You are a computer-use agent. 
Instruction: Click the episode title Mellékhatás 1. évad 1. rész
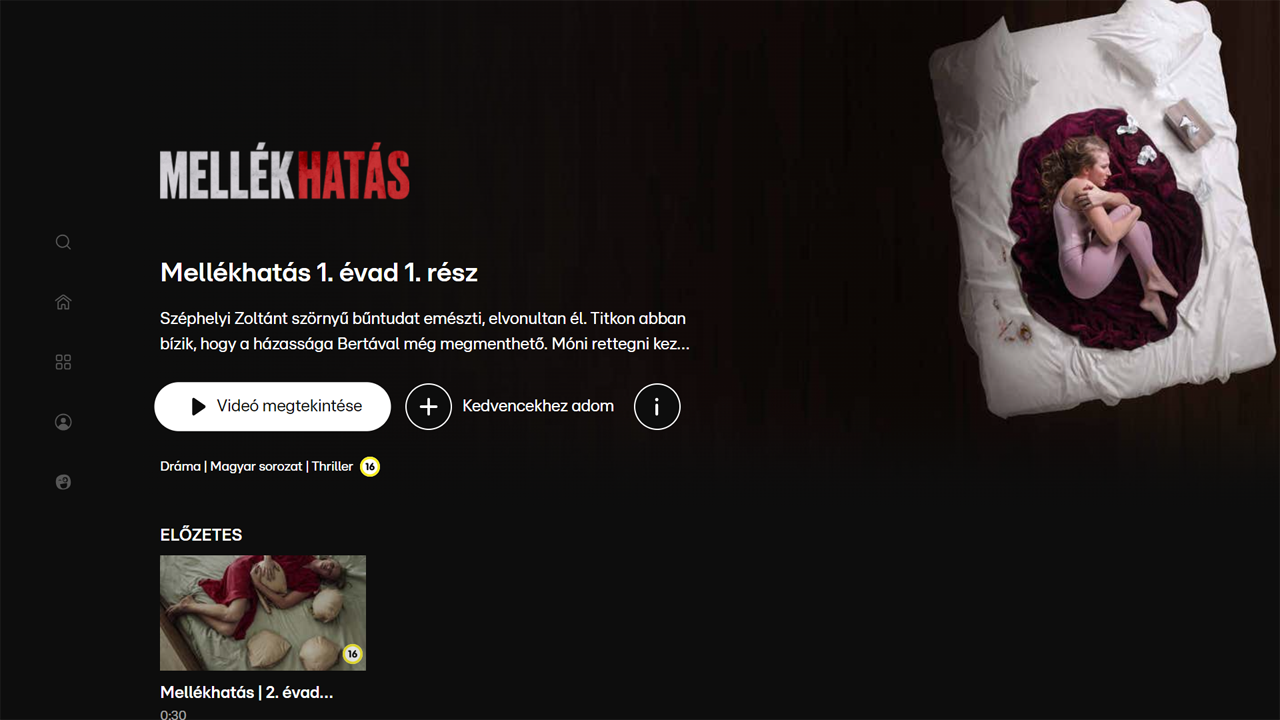pyautogui.click(x=319, y=272)
